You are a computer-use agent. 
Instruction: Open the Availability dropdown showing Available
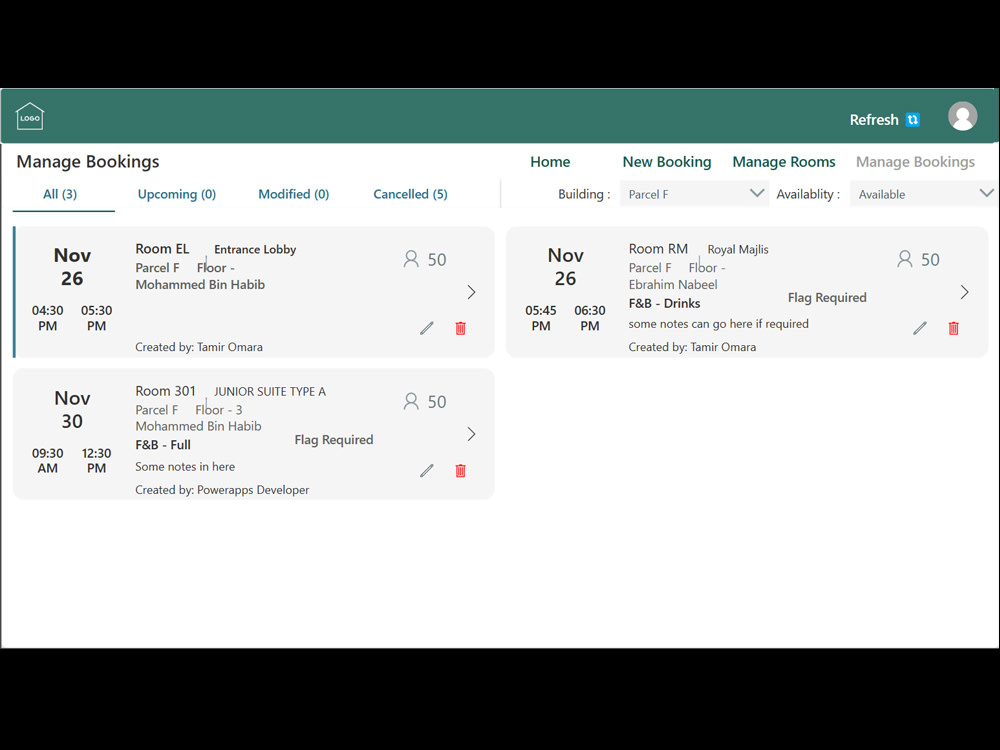[x=922, y=193]
